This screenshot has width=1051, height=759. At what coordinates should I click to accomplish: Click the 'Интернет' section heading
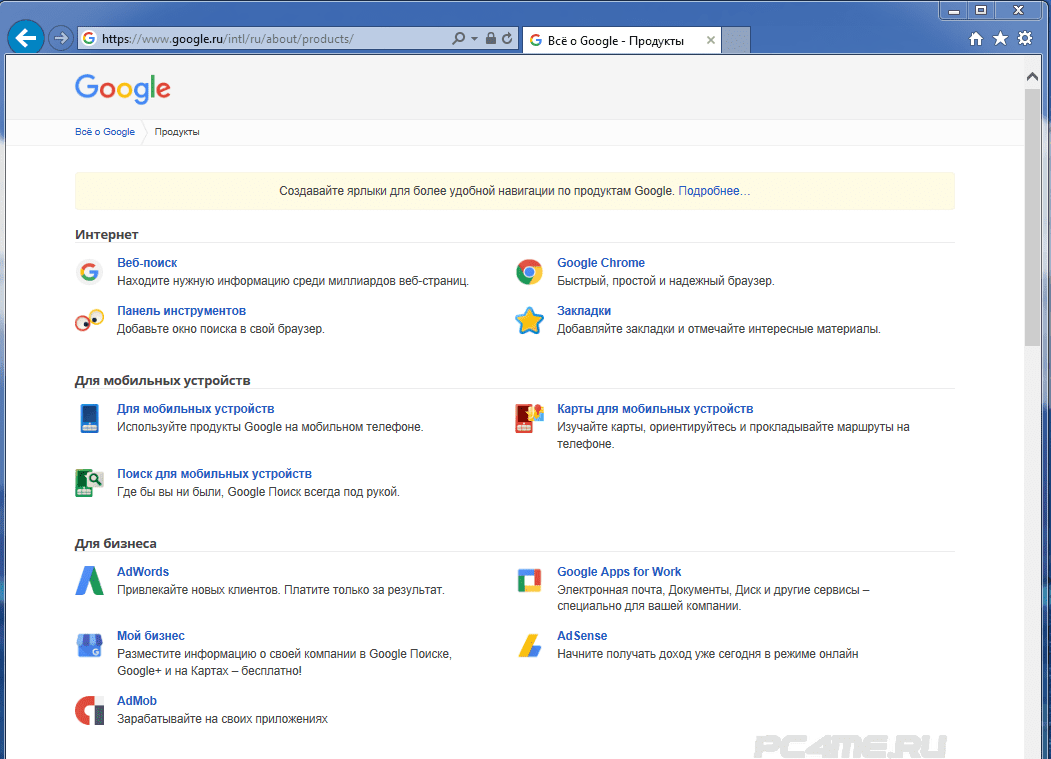click(x=107, y=235)
